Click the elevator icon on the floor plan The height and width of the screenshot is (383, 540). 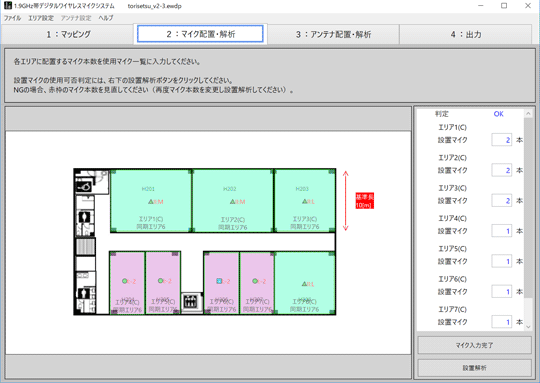pos(190,302)
